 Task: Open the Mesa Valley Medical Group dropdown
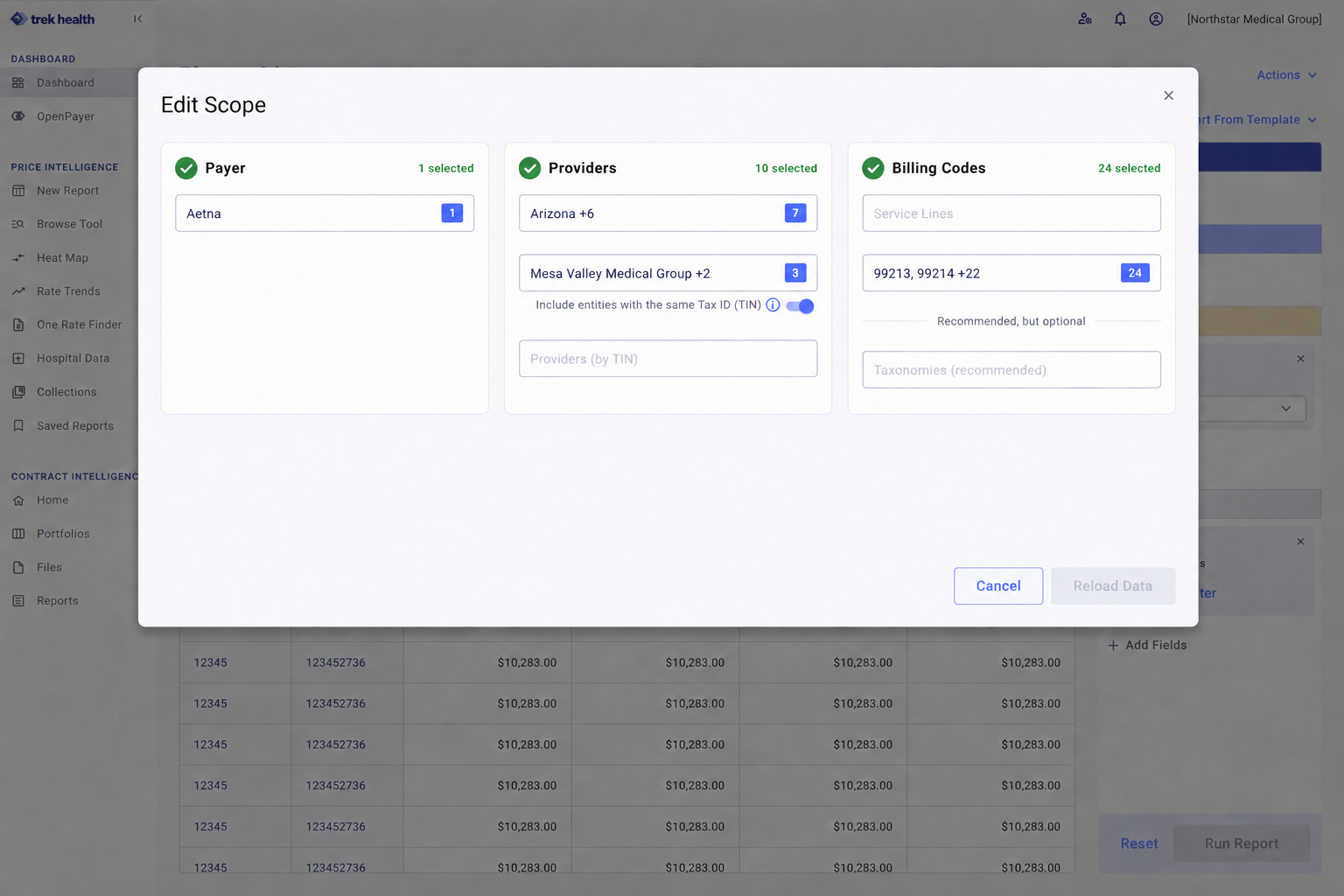[x=668, y=273]
